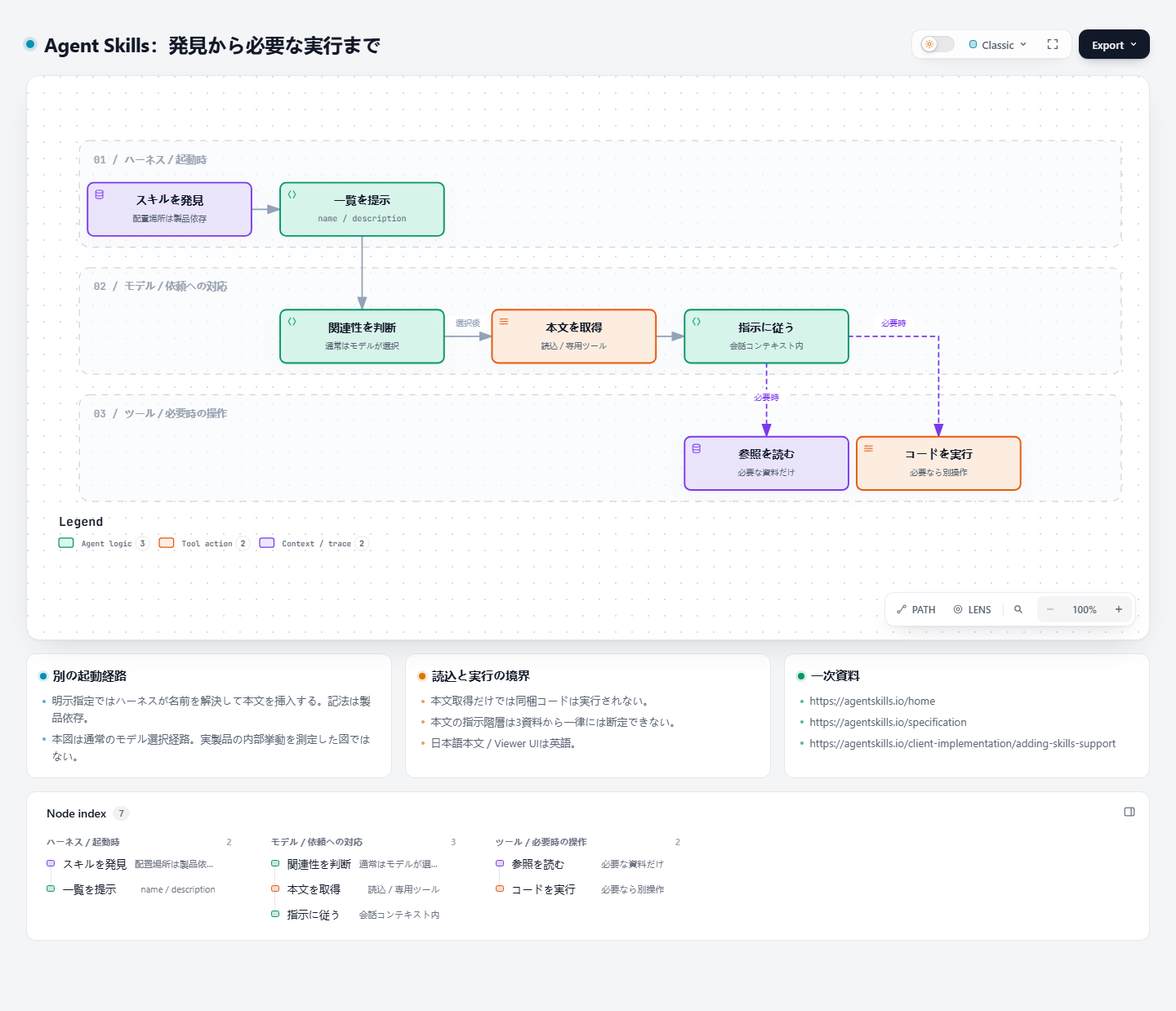Screen dimensions: 1176x1011
Task: Toggle the light/dark theme switch
Action: coord(937,44)
